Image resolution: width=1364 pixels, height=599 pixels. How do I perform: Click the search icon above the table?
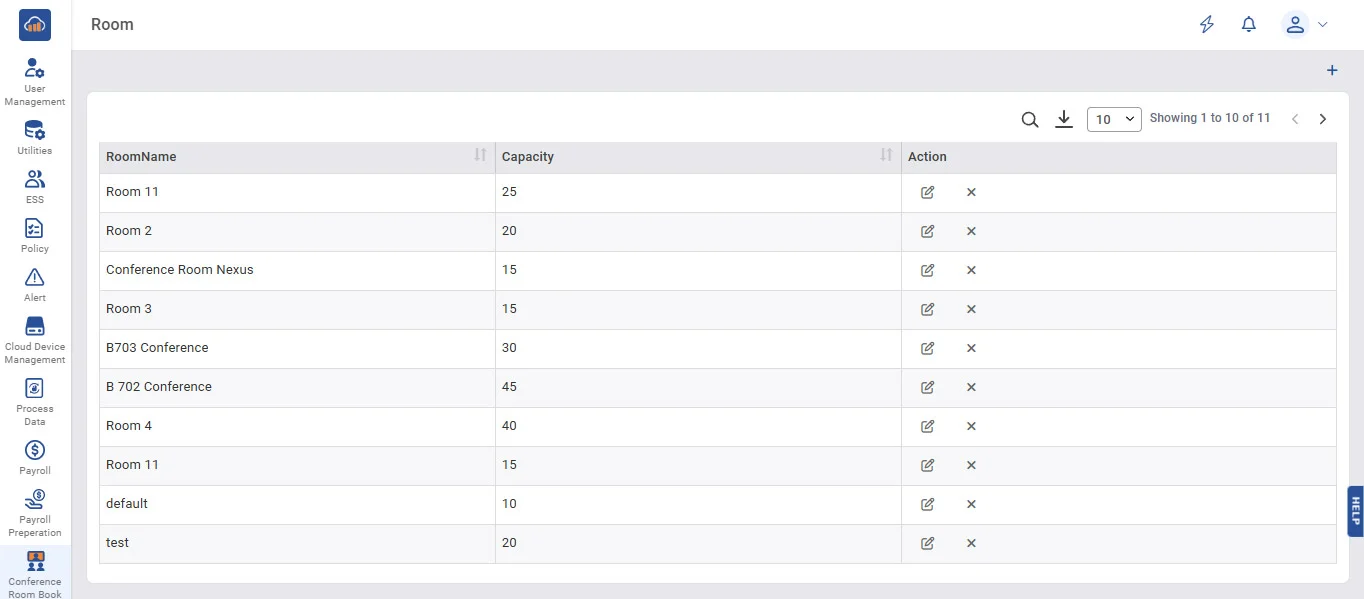(x=1030, y=120)
